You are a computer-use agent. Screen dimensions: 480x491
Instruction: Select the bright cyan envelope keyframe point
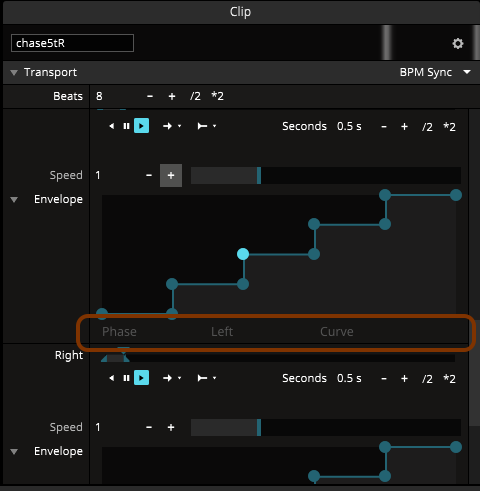click(243, 254)
